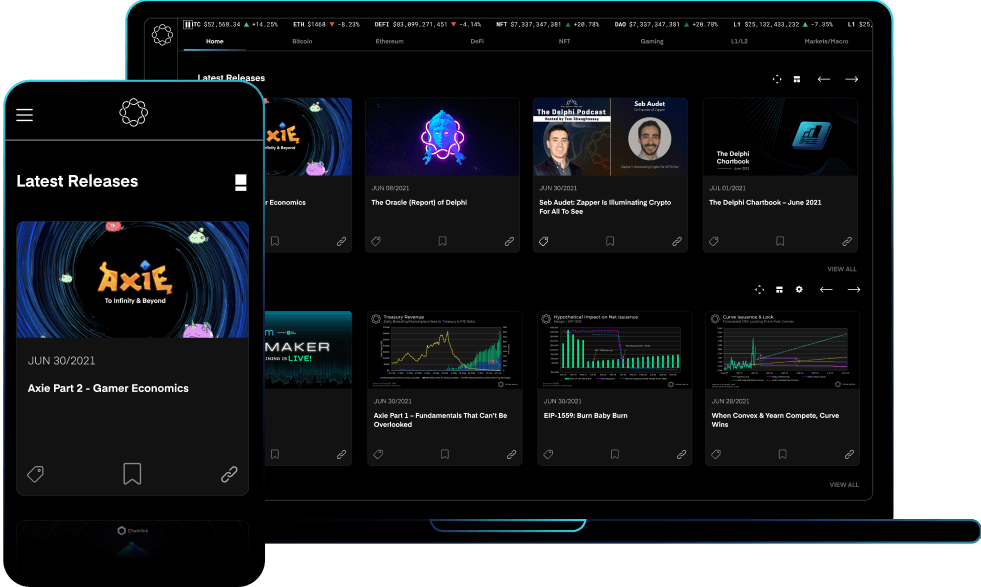Click VIEW ALL under the second section
The width and height of the screenshot is (981, 587).
click(844, 485)
